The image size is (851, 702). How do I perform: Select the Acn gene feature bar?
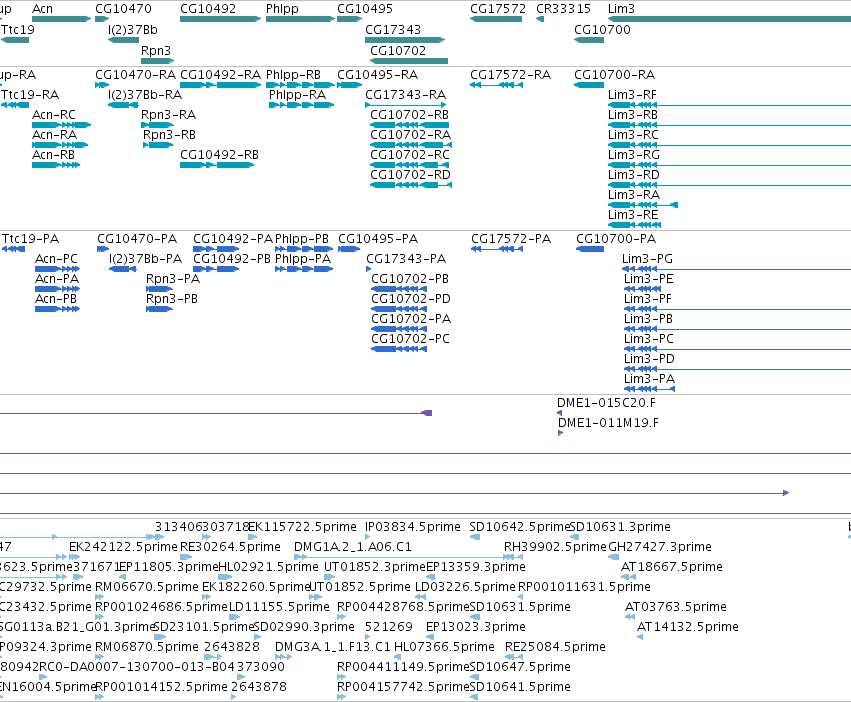tap(61, 19)
